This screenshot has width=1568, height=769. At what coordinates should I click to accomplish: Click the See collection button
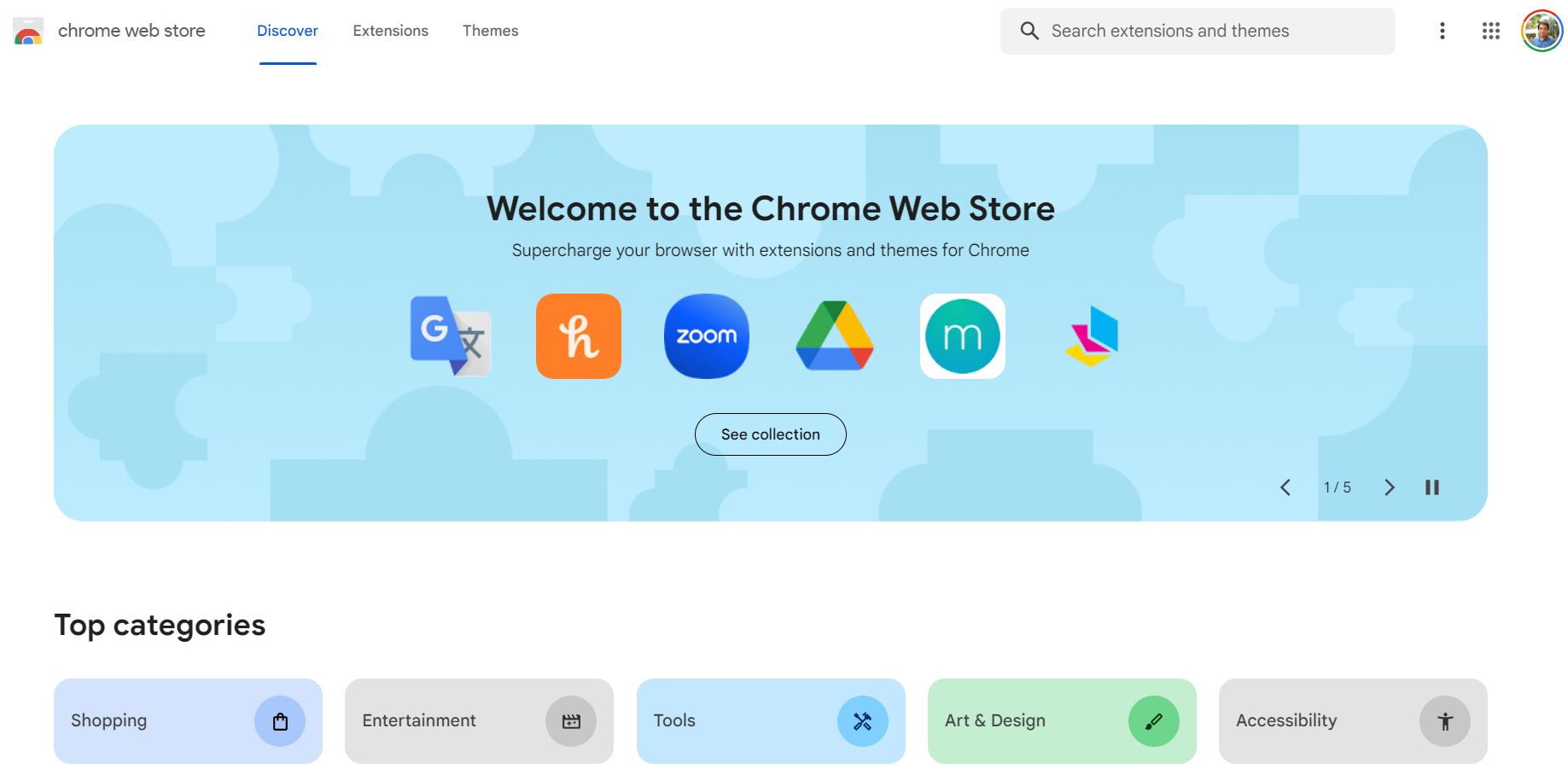[771, 434]
